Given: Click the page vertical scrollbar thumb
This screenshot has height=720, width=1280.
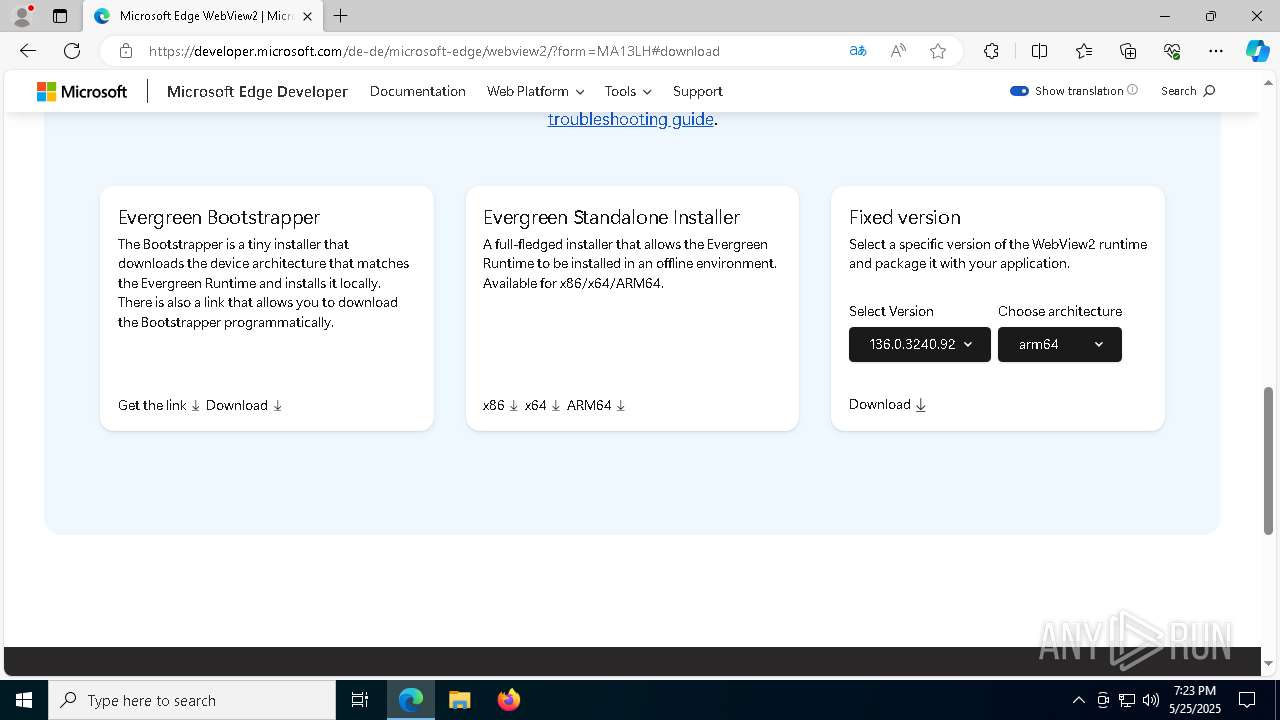Looking at the screenshot, I should [x=1269, y=460].
